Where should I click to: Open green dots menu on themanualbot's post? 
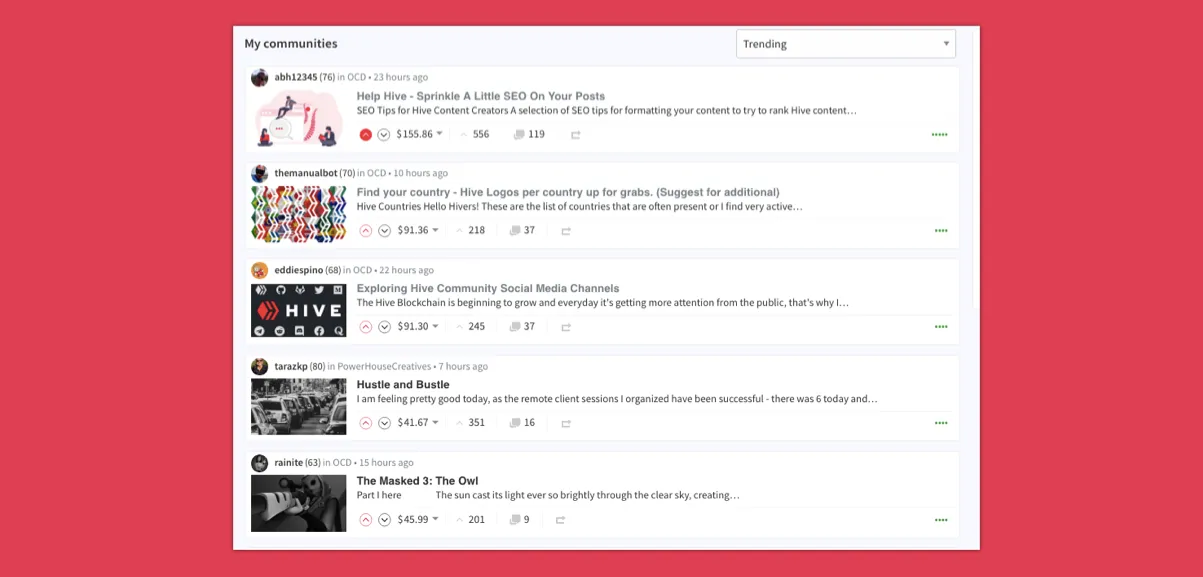[941, 230]
